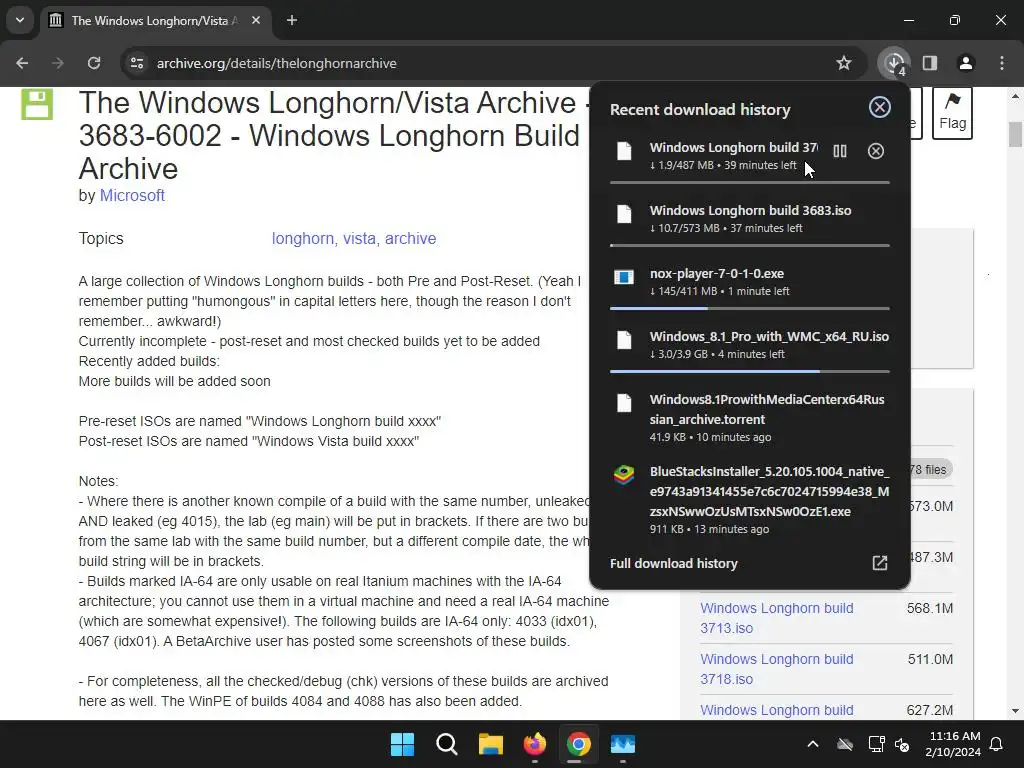
Task: Open the Microsoft author link
Action: coord(132,196)
